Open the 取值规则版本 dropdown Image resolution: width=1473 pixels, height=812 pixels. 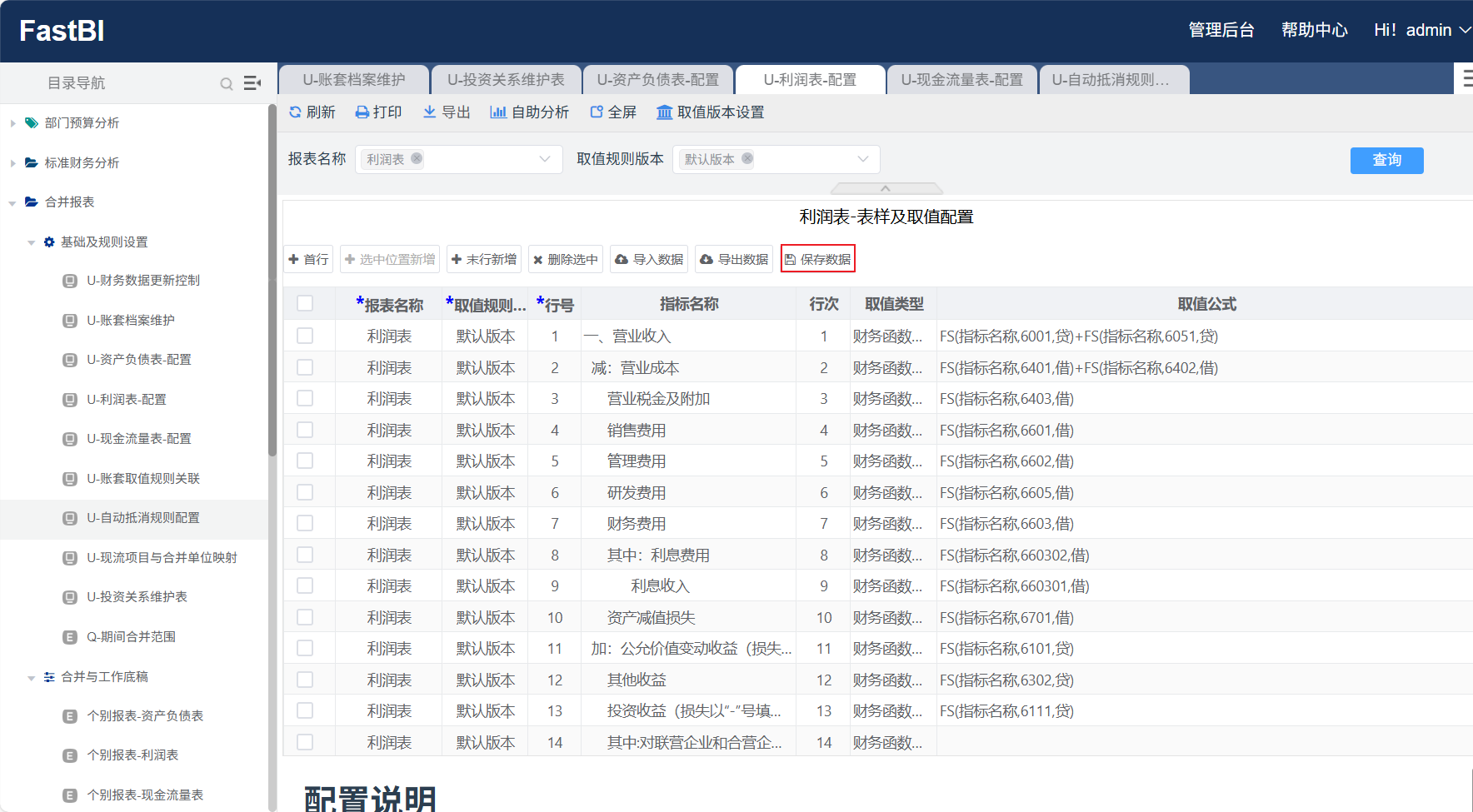[x=862, y=159]
